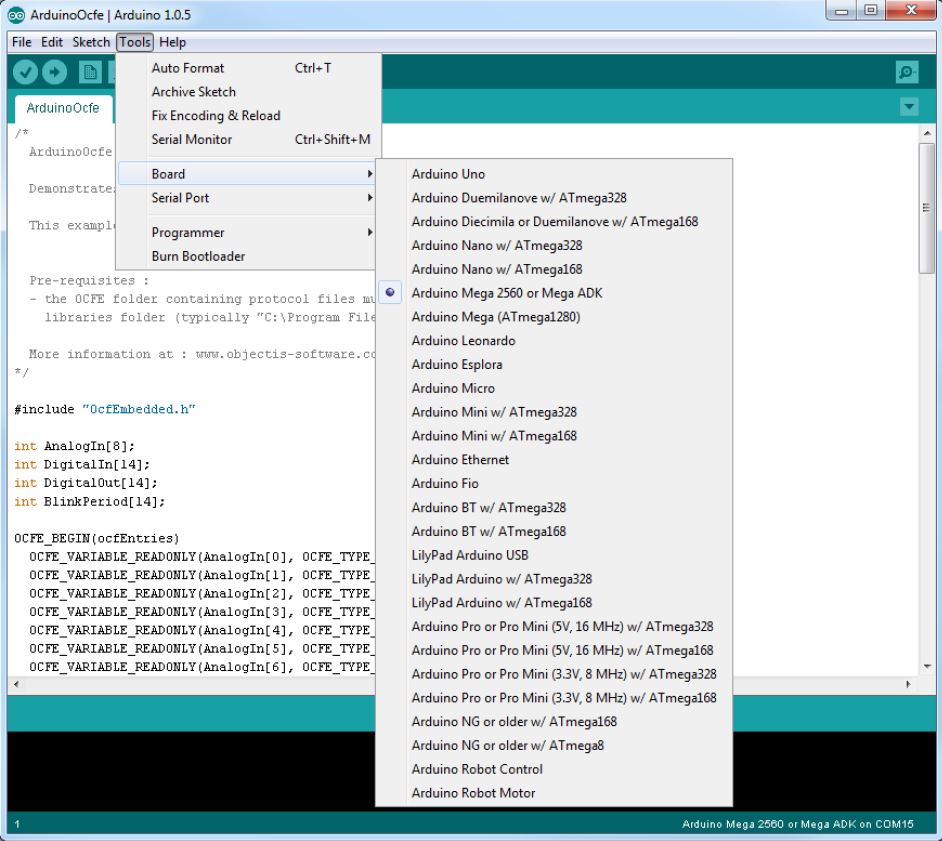Select Arduino Fio board
This screenshot has width=942, height=841.
coord(553,484)
